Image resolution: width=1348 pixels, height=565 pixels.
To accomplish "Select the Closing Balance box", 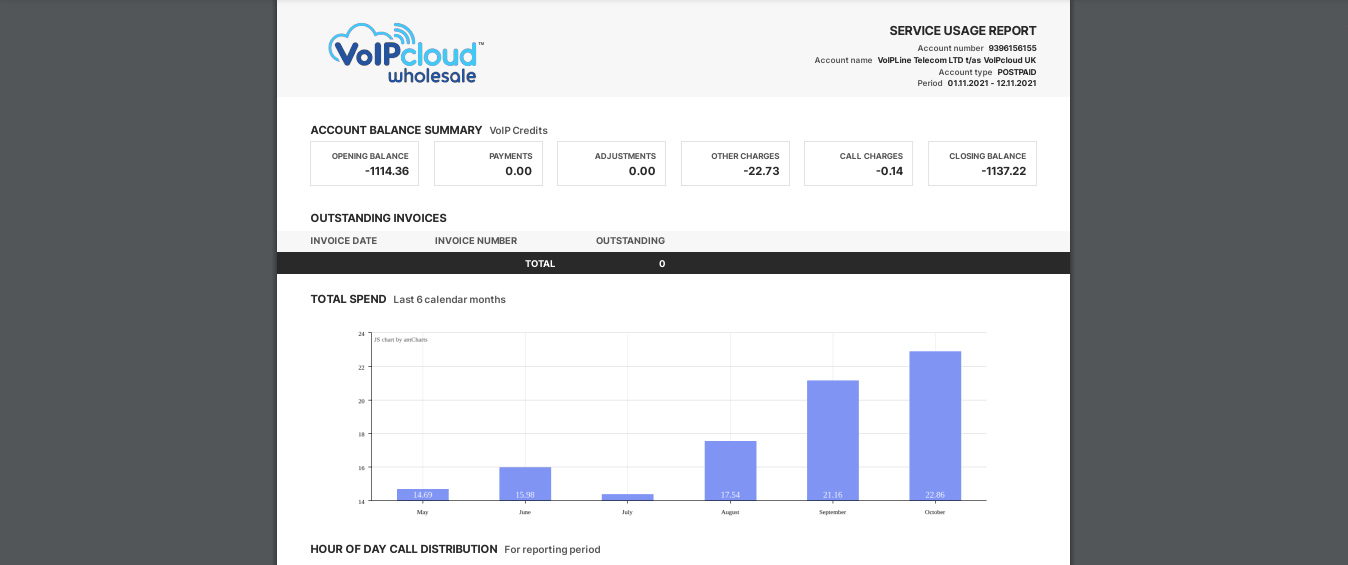I will click(x=982, y=163).
